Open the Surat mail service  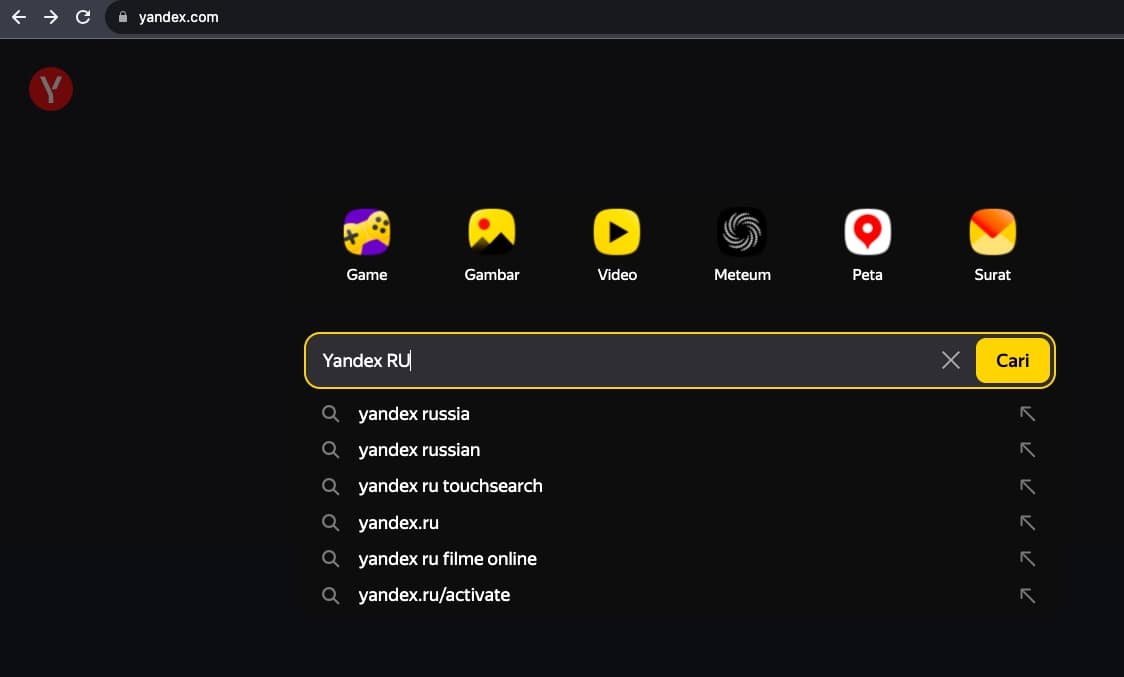point(993,232)
